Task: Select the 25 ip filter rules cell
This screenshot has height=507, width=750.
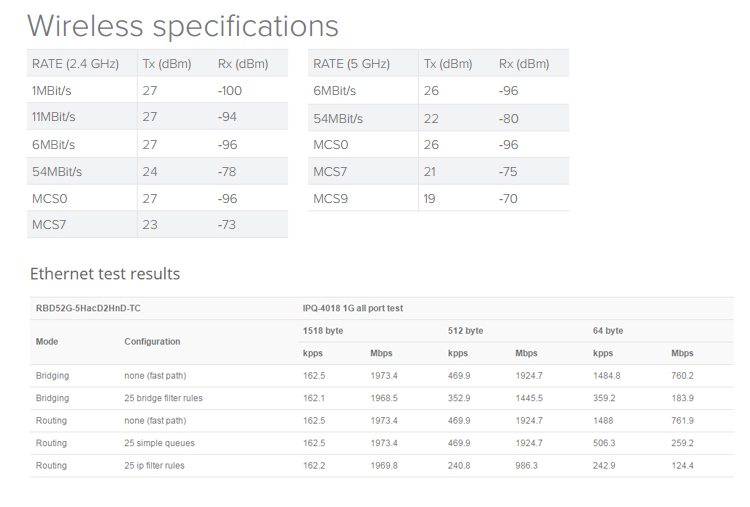Action: click(x=154, y=465)
